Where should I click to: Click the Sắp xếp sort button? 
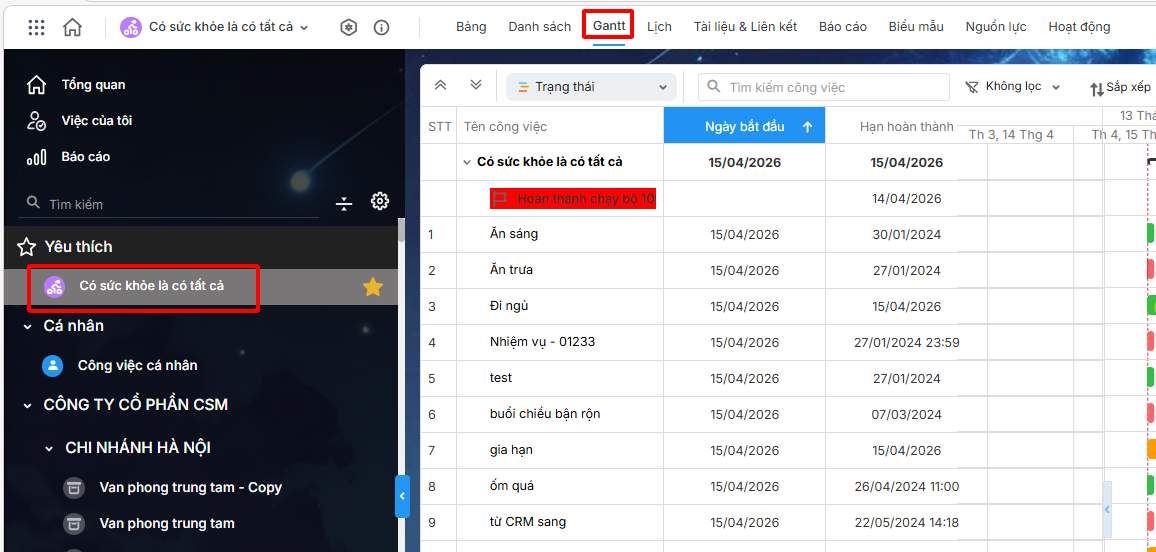[x=1120, y=88]
